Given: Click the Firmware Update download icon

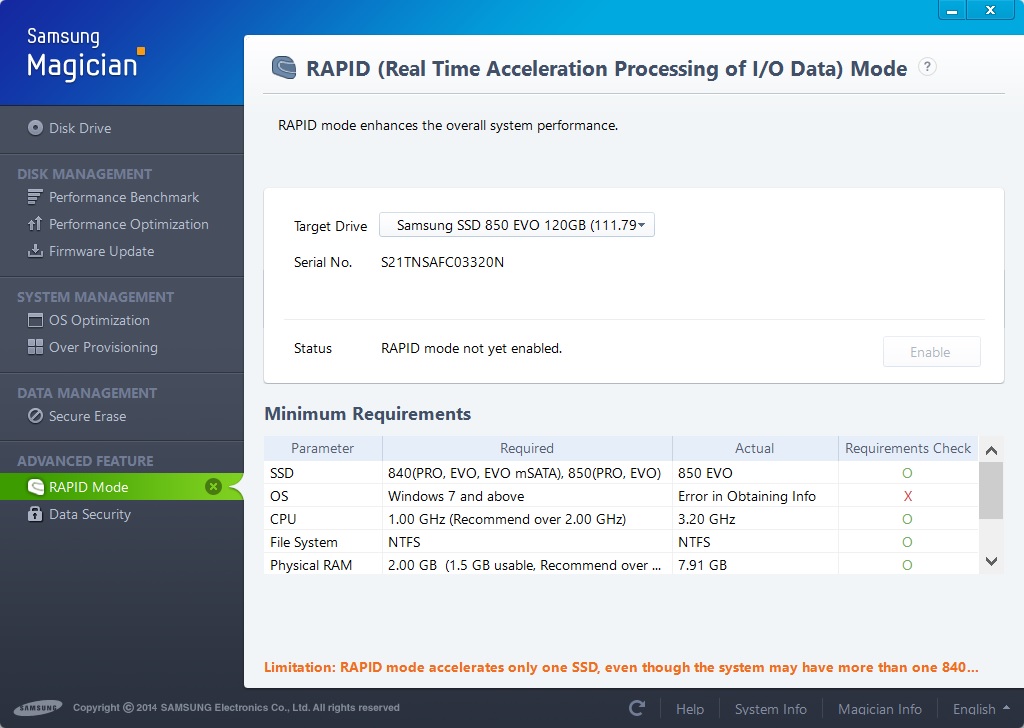Looking at the screenshot, I should (35, 251).
